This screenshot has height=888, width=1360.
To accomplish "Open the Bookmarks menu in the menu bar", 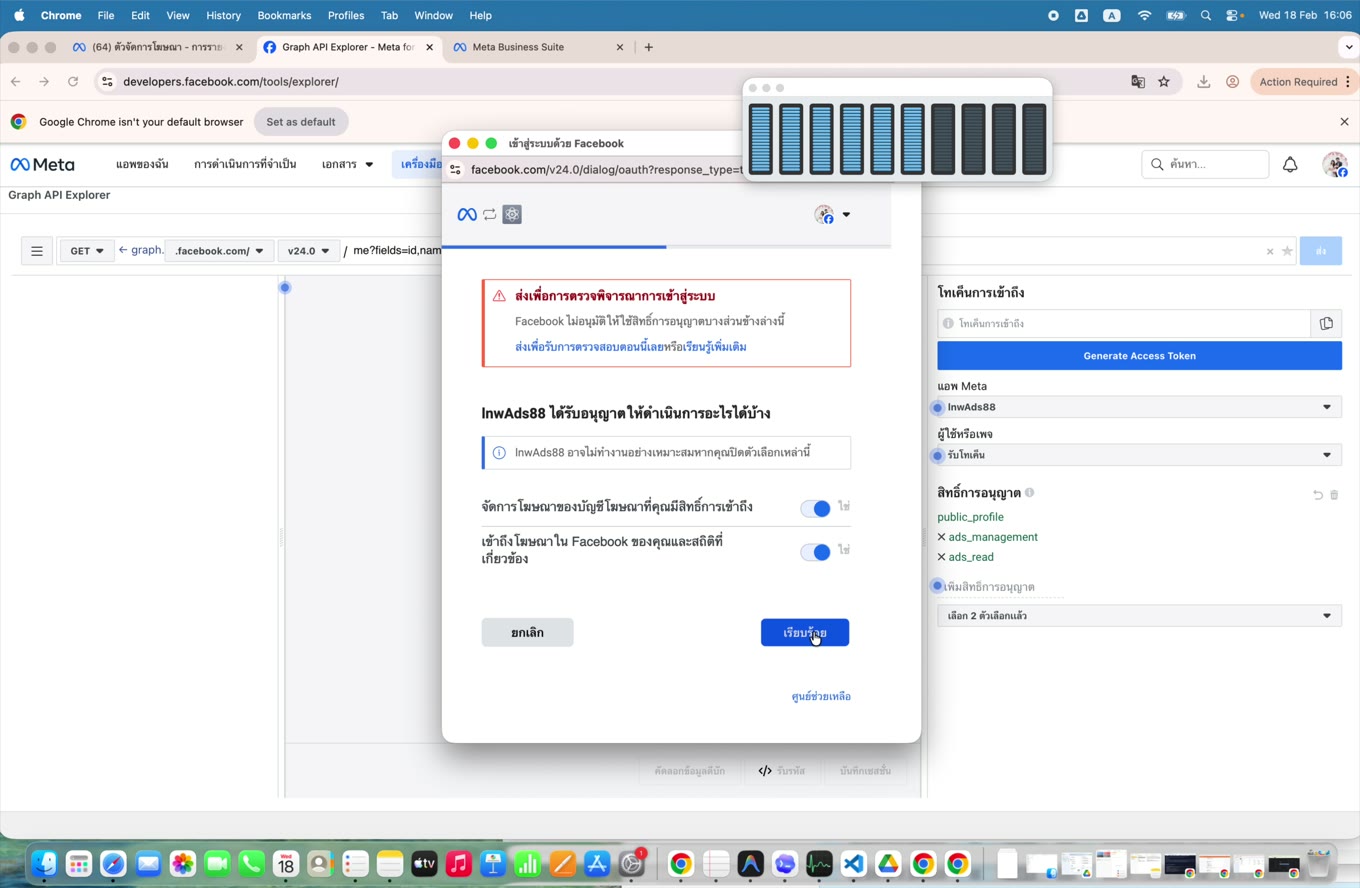I will 284,15.
